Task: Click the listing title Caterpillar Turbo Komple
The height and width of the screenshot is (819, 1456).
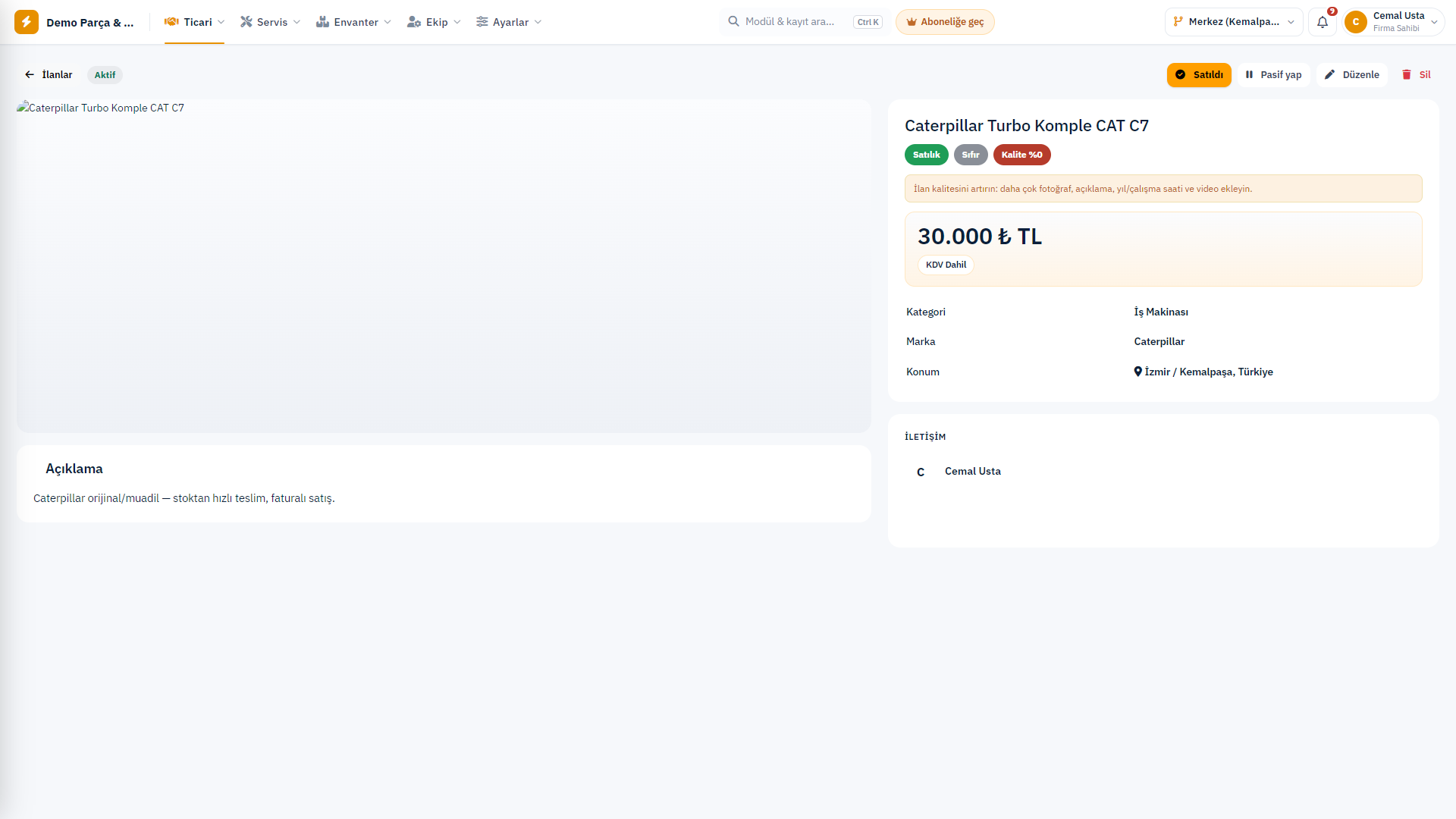Action: pyautogui.click(x=1027, y=126)
